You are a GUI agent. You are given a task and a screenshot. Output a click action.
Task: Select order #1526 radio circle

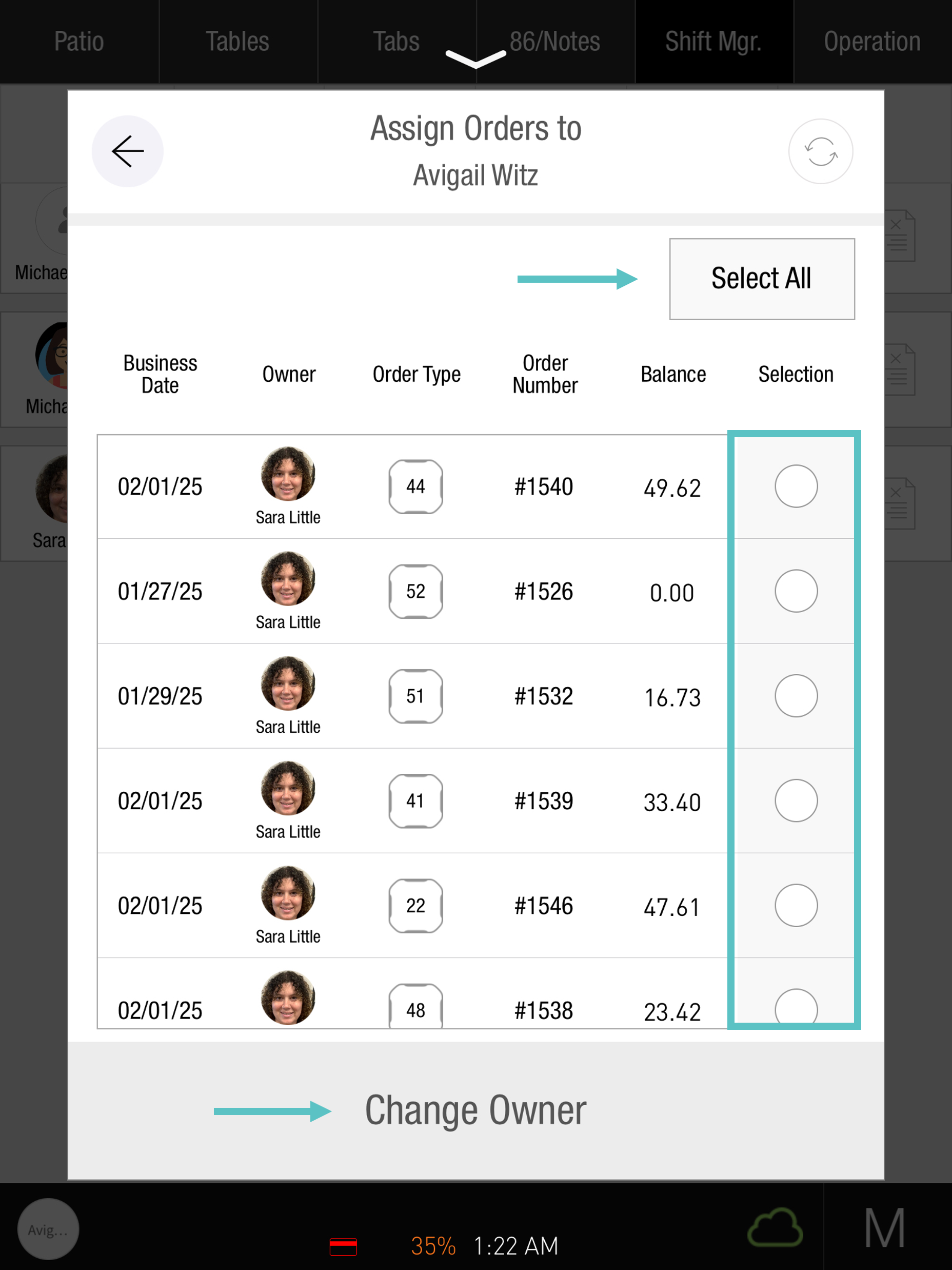coord(796,591)
